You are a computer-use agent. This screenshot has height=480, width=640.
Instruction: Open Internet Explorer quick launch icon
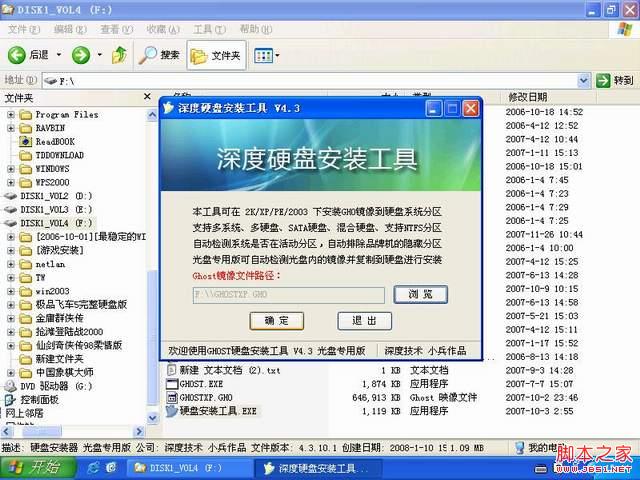click(x=93, y=468)
